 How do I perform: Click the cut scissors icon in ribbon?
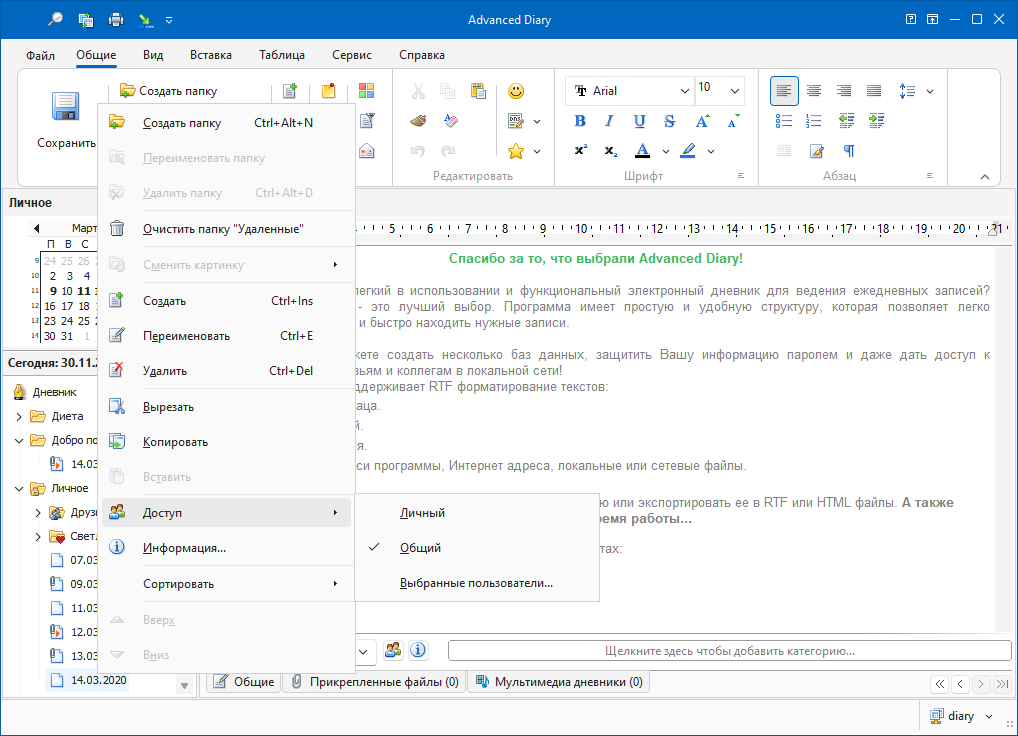pyautogui.click(x=418, y=91)
